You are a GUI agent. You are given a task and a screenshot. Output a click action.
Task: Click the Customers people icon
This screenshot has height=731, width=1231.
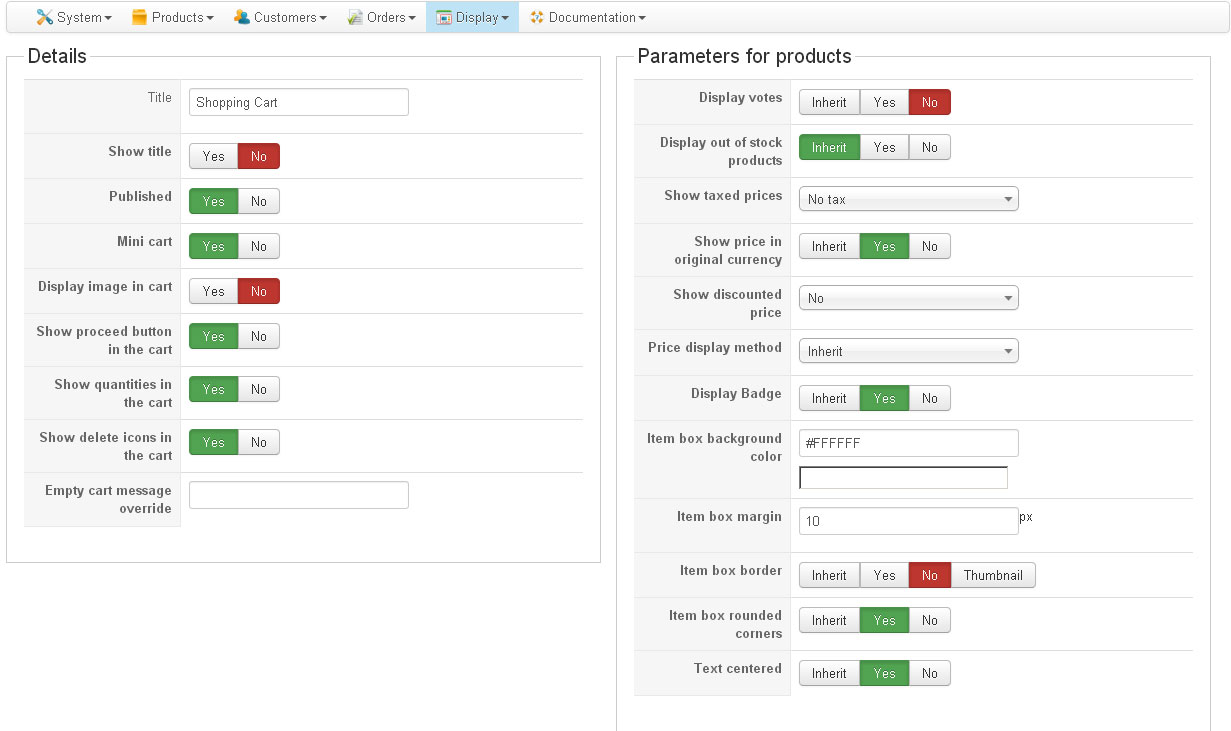point(242,17)
